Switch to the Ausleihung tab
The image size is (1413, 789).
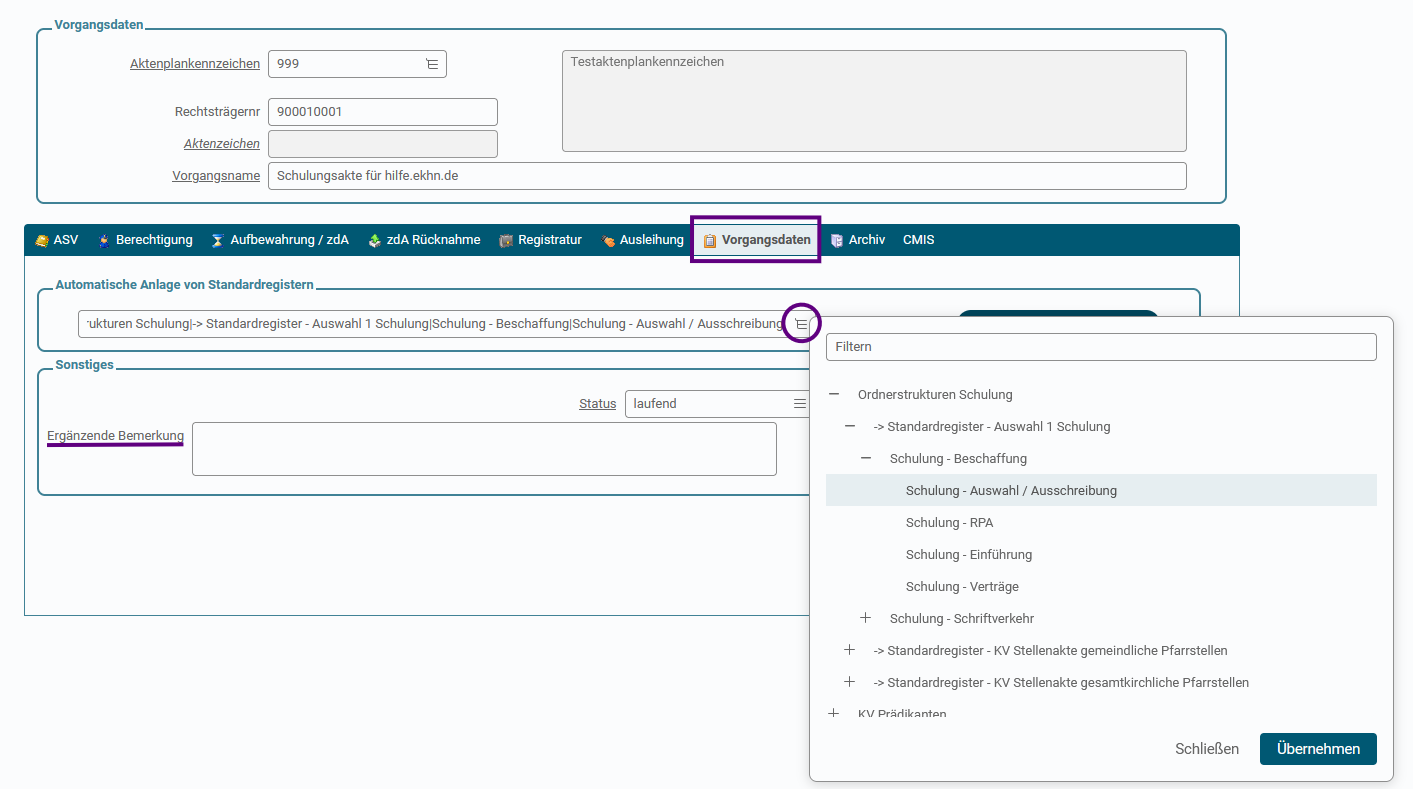pyautogui.click(x=642, y=240)
